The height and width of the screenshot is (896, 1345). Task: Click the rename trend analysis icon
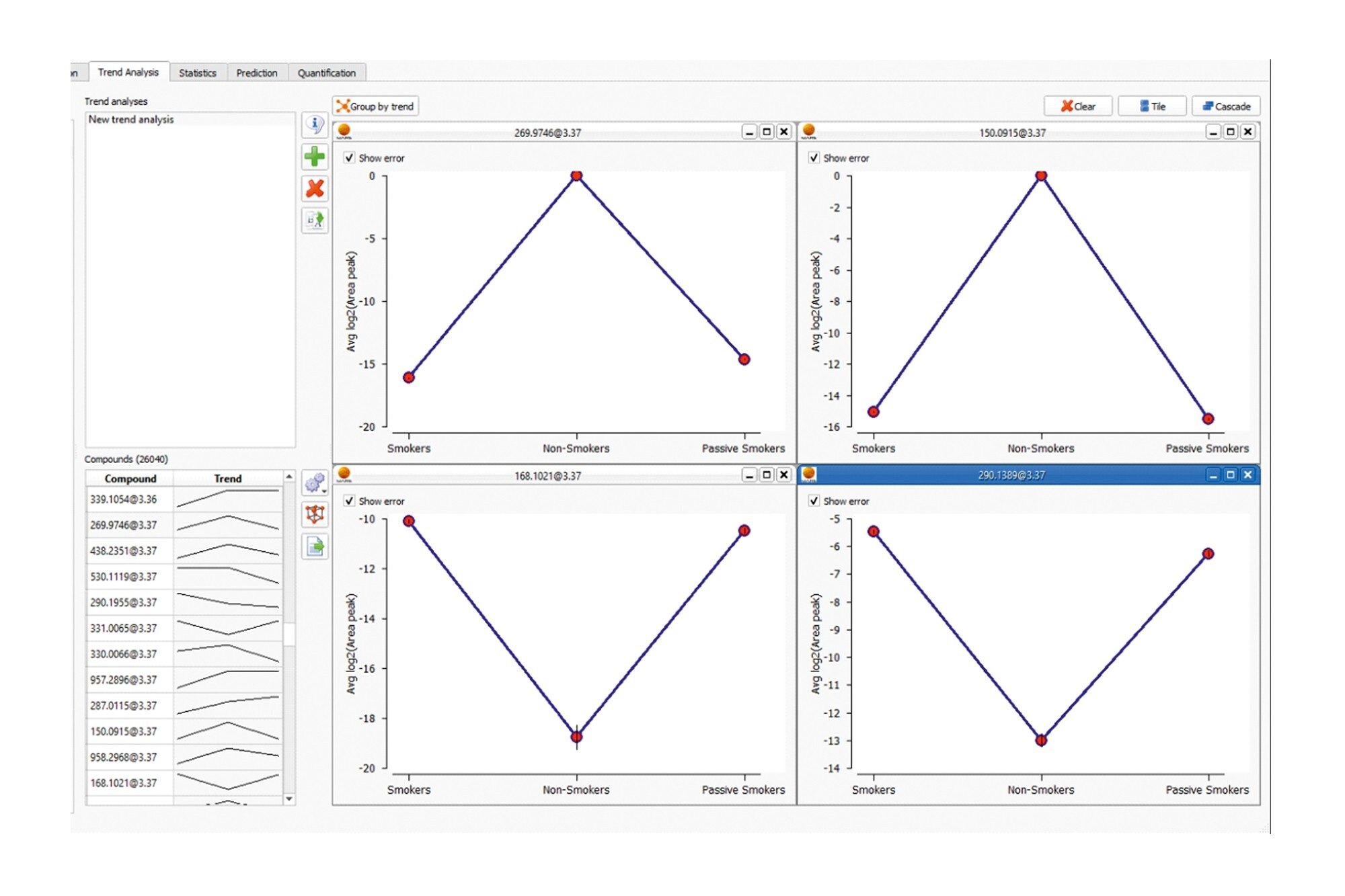(315, 220)
